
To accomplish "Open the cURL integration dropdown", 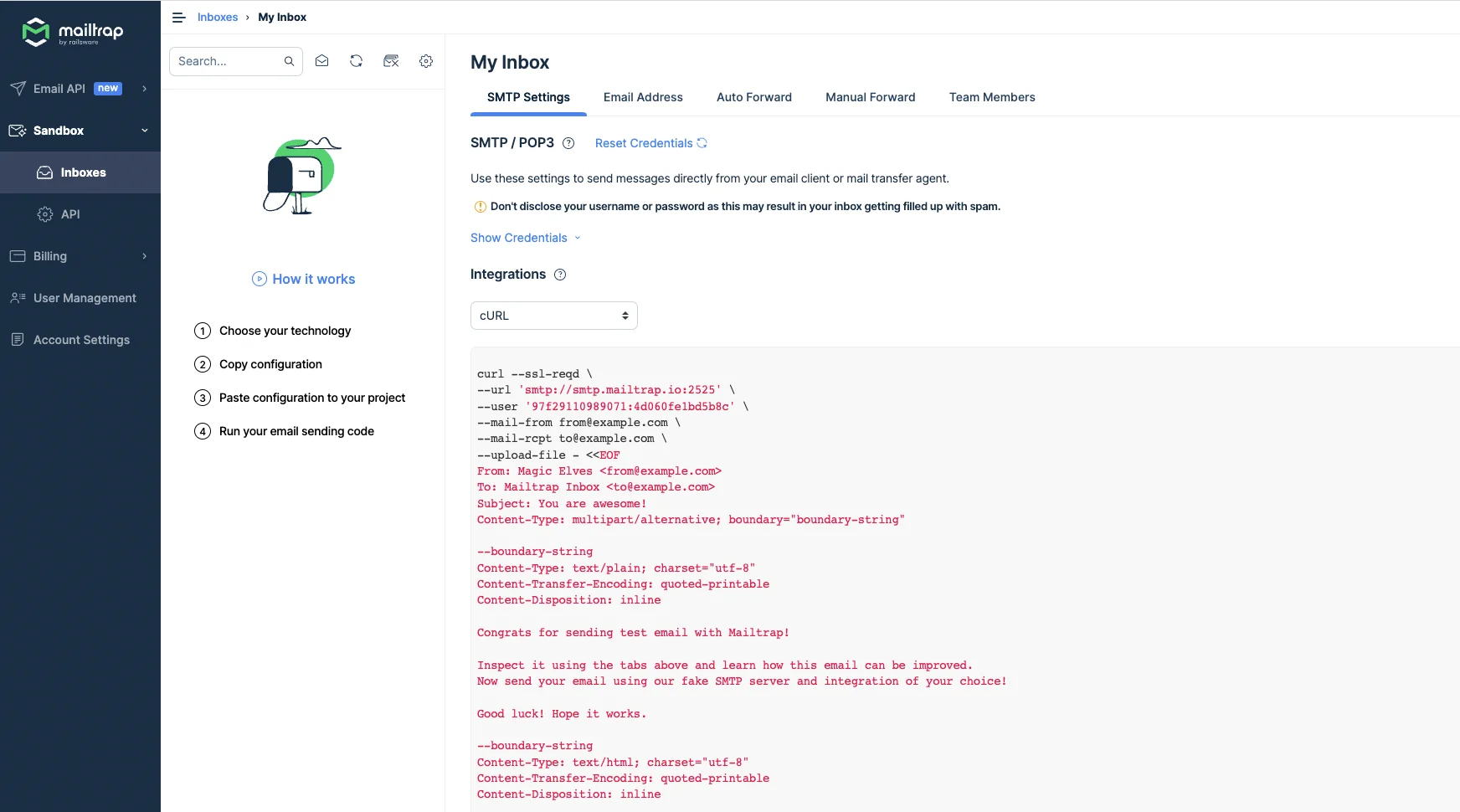I will coord(553,316).
